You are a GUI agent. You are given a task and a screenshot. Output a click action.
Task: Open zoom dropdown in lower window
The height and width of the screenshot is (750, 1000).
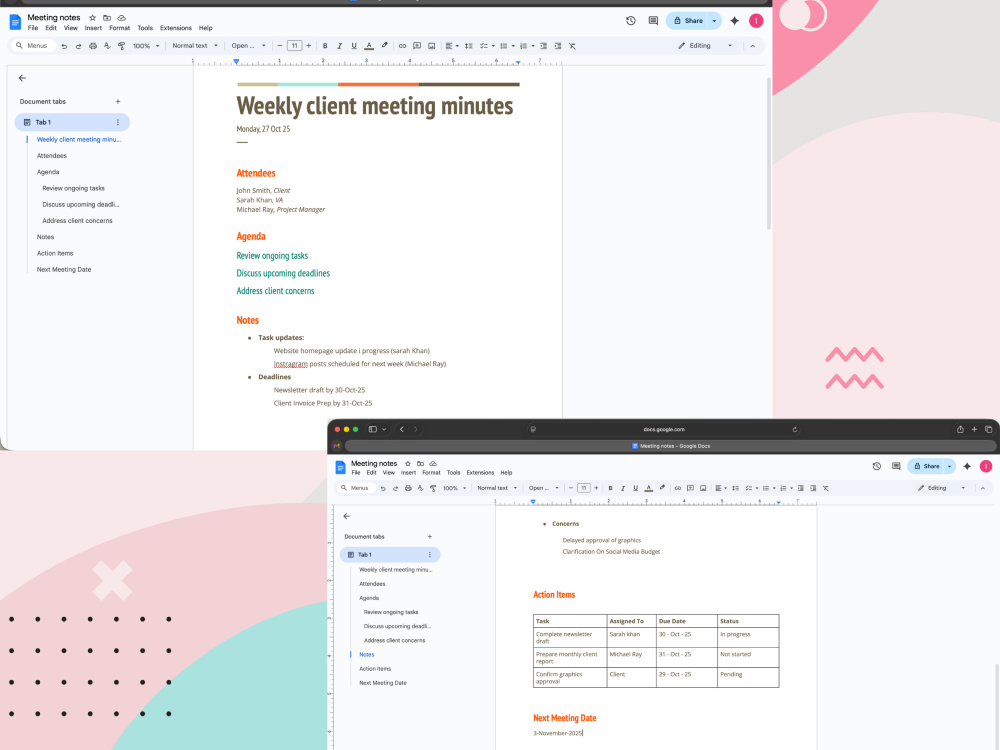455,489
